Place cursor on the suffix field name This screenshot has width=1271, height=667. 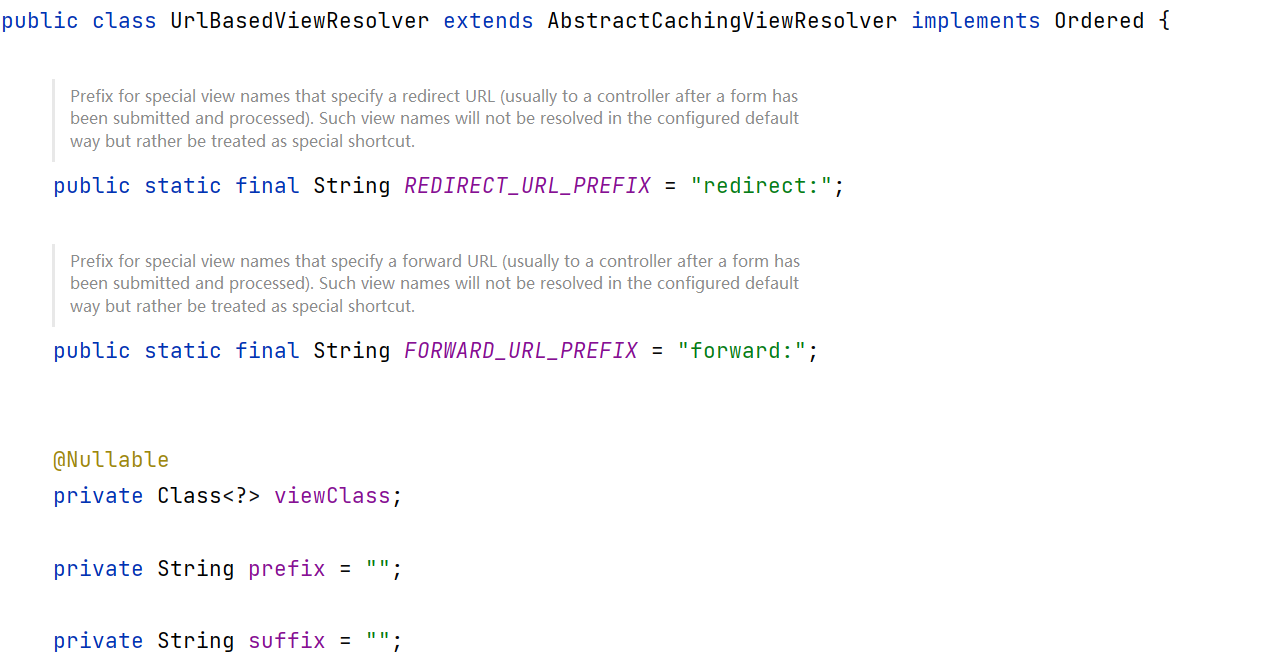(x=287, y=641)
